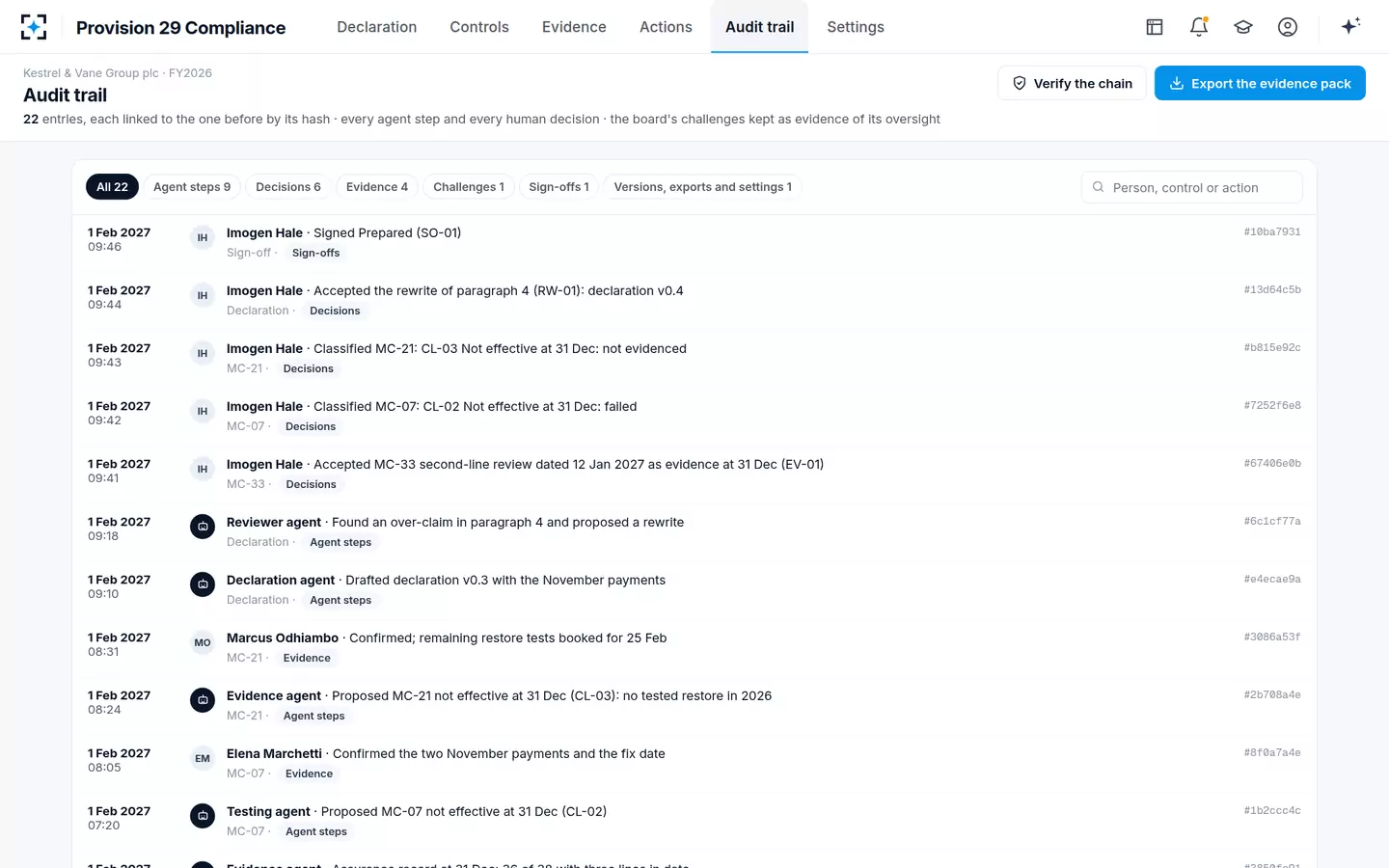Click the hash #6c1cf77a
Screen dimensions: 1389x868
click(x=1272, y=521)
